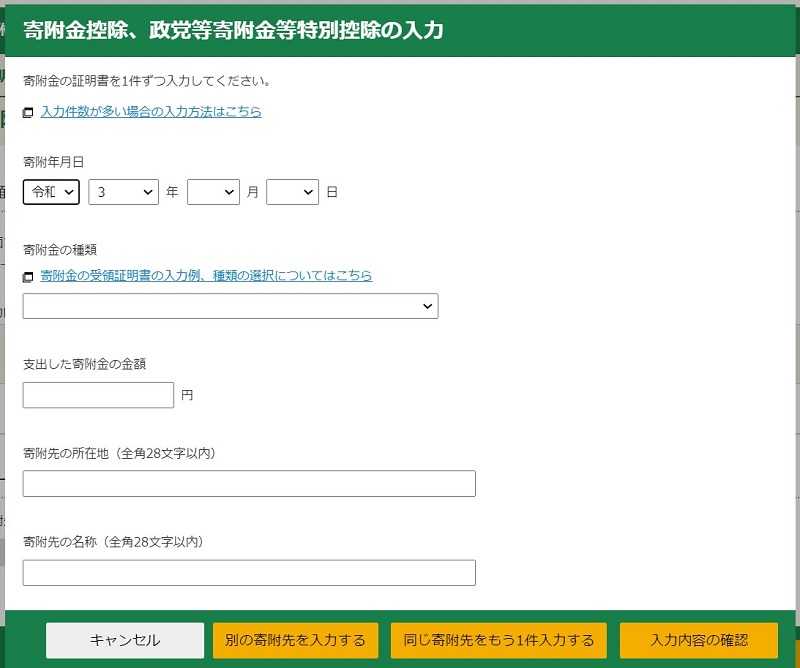Open the era dropdown showing 令和
800x668 pixels.
(x=50, y=191)
